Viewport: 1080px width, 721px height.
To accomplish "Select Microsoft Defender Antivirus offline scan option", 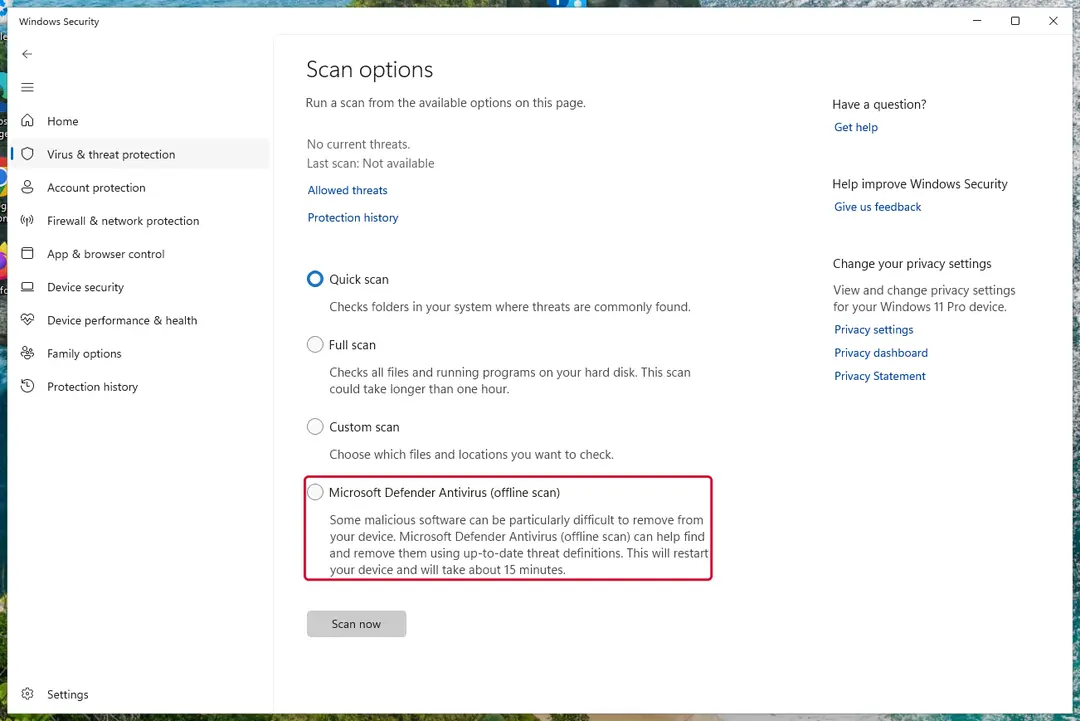I will 315,492.
